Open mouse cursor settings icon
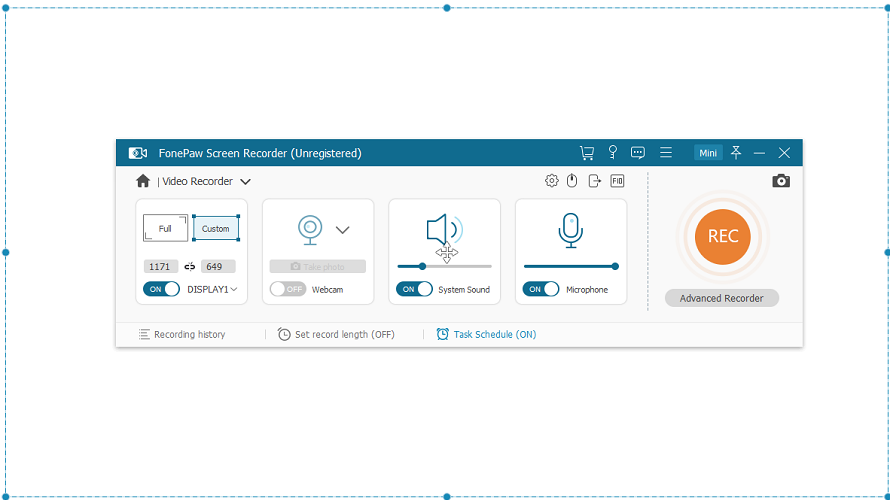 click(x=572, y=180)
